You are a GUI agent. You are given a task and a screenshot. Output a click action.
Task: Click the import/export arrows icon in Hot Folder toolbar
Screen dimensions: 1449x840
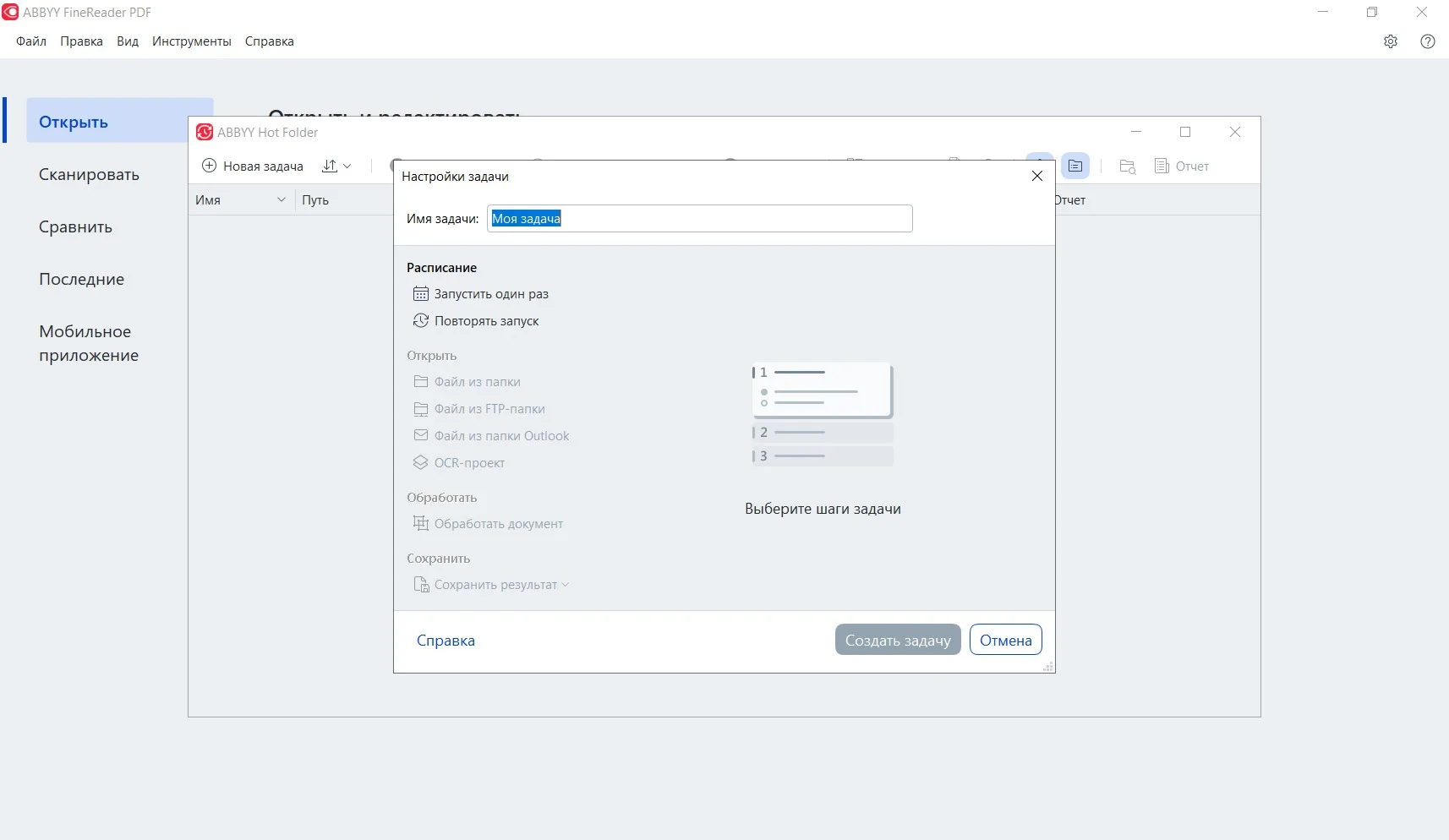click(x=330, y=166)
